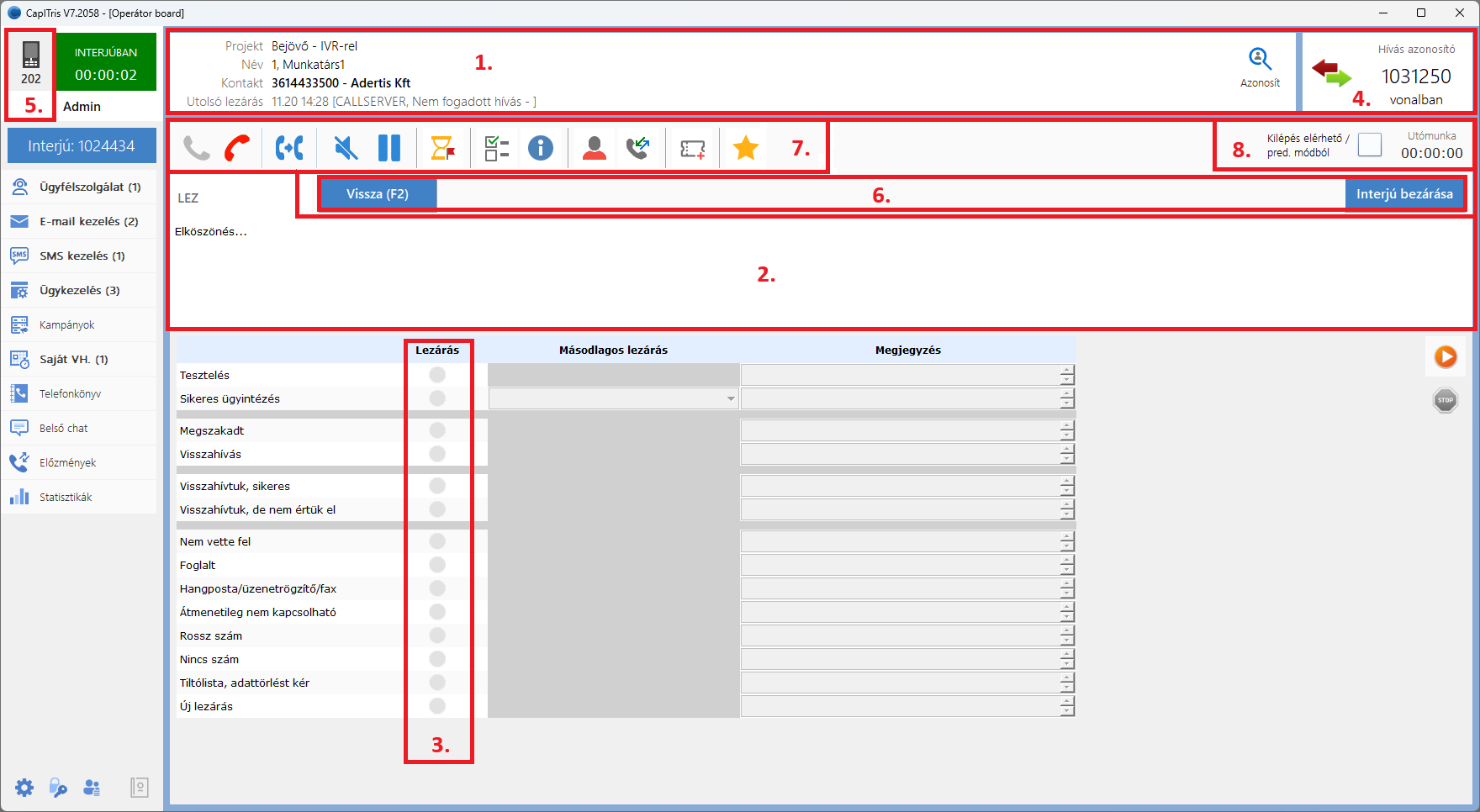Click the Azonosít magnifier icon
The height and width of the screenshot is (812, 1480).
1260,61
